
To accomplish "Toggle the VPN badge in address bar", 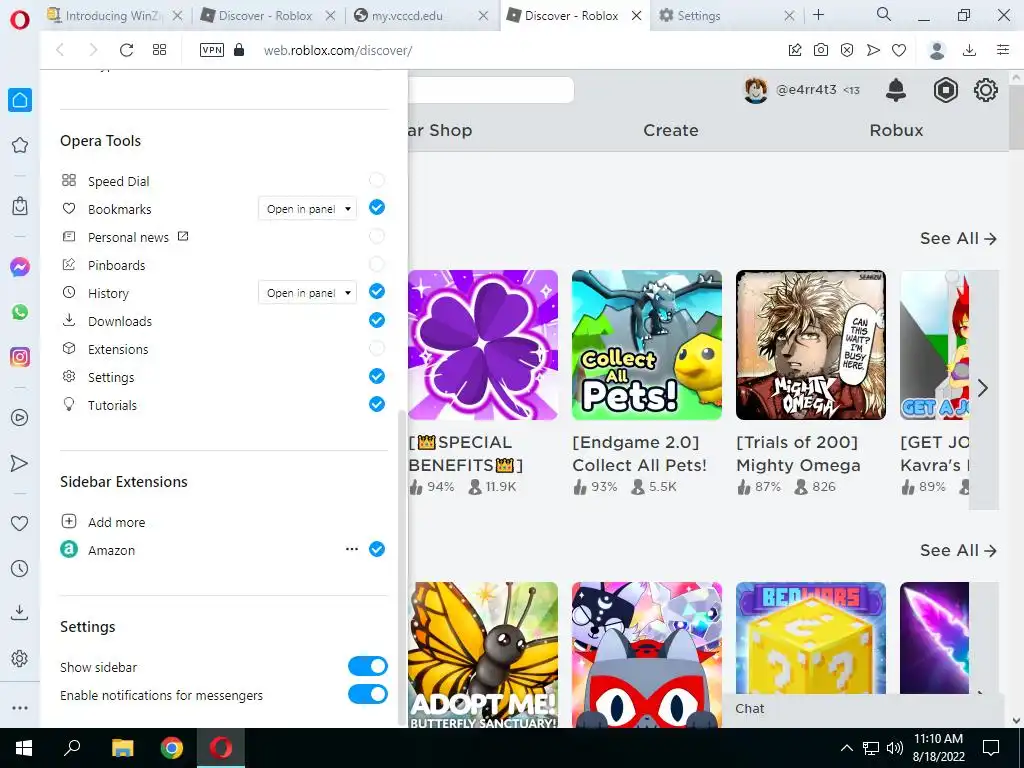I will (212, 50).
